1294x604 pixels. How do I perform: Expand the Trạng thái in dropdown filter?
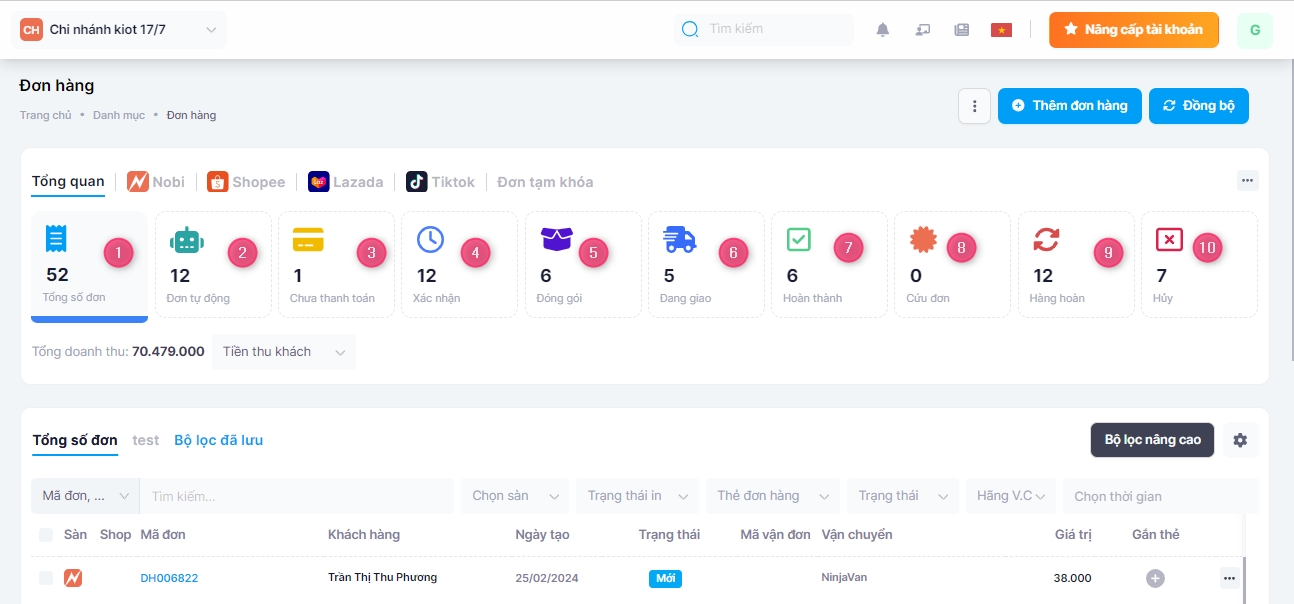637,496
